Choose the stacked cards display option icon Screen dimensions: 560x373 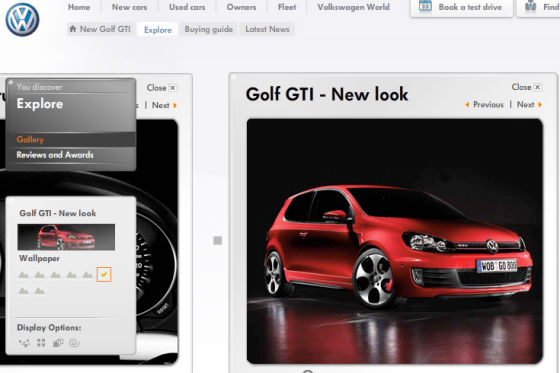[x=58, y=343]
